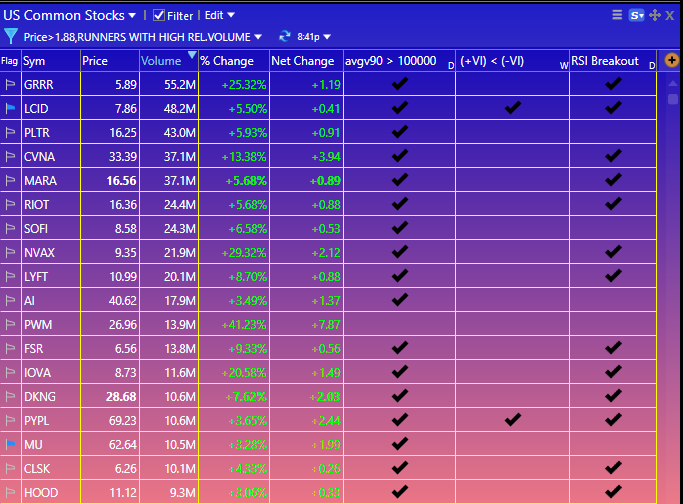Click the Volume sort arrow indicator
The height and width of the screenshot is (504, 683).
click(x=192, y=55)
